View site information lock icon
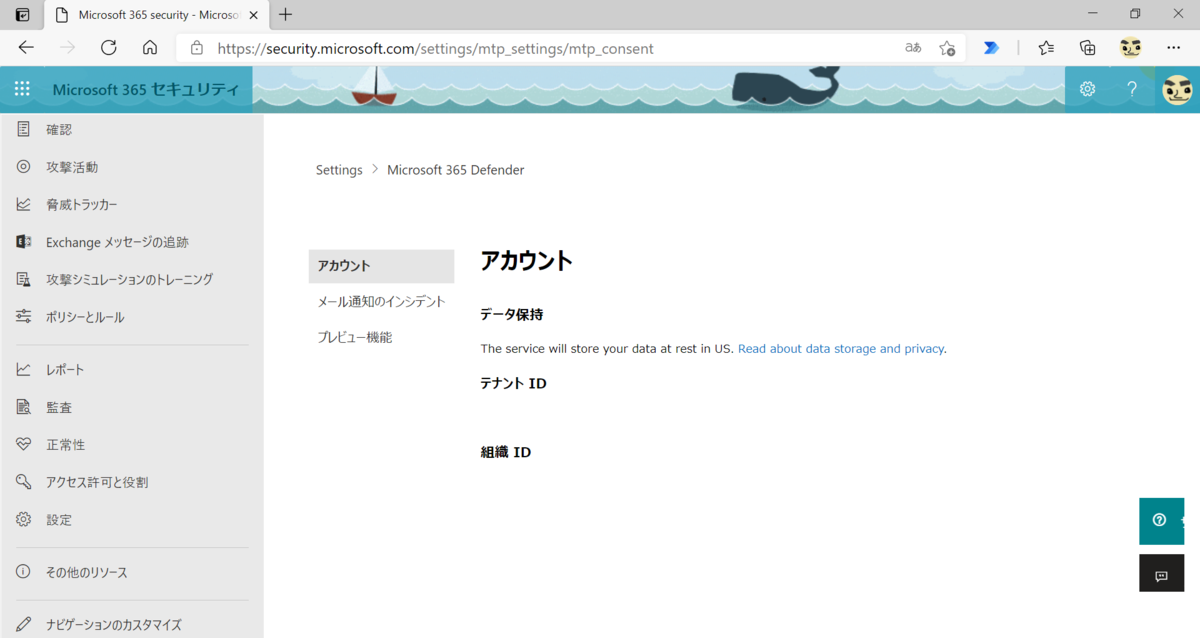Image resolution: width=1200 pixels, height=638 pixels. tap(197, 48)
